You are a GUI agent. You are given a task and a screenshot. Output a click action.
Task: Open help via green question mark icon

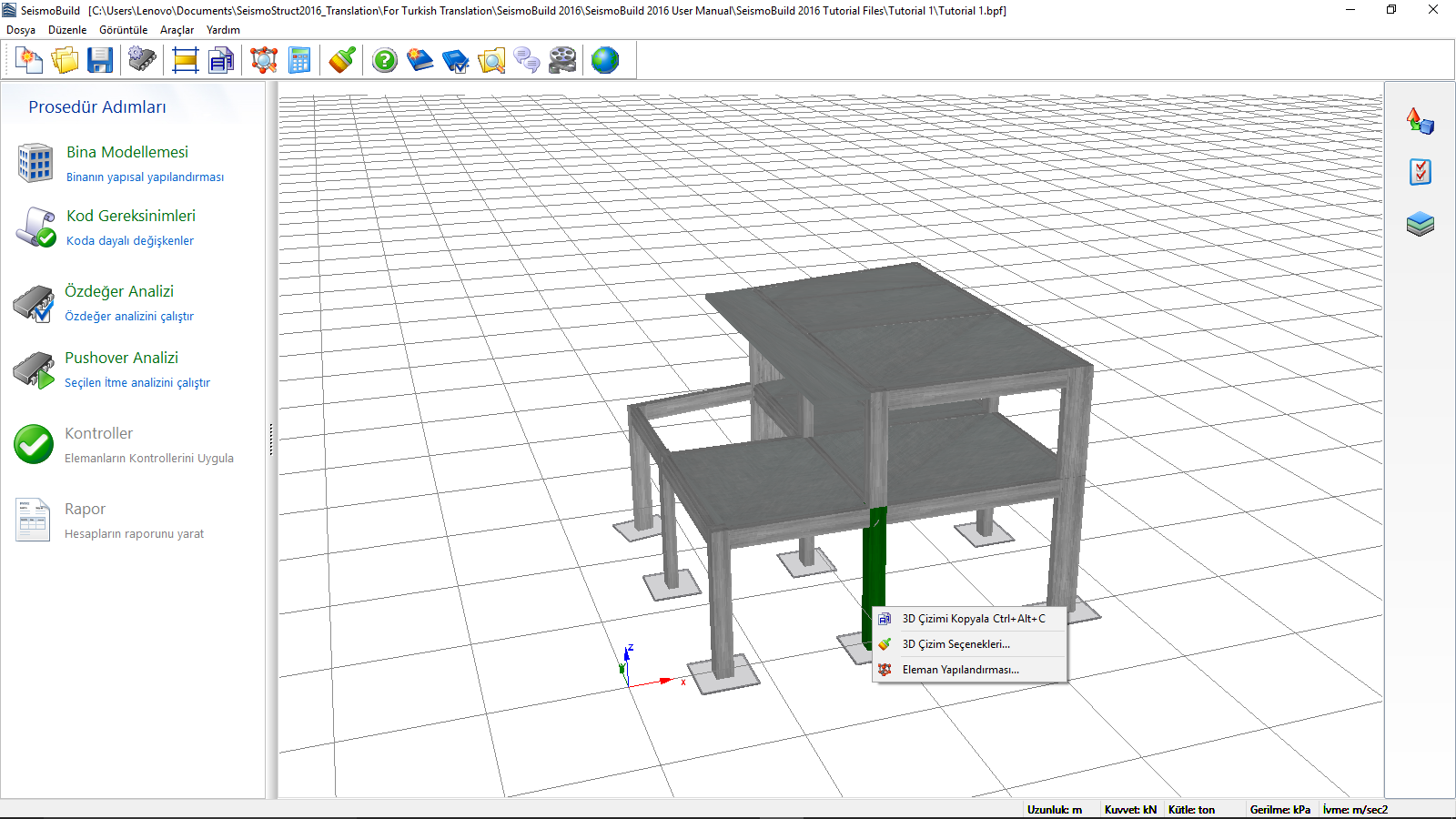coord(385,61)
